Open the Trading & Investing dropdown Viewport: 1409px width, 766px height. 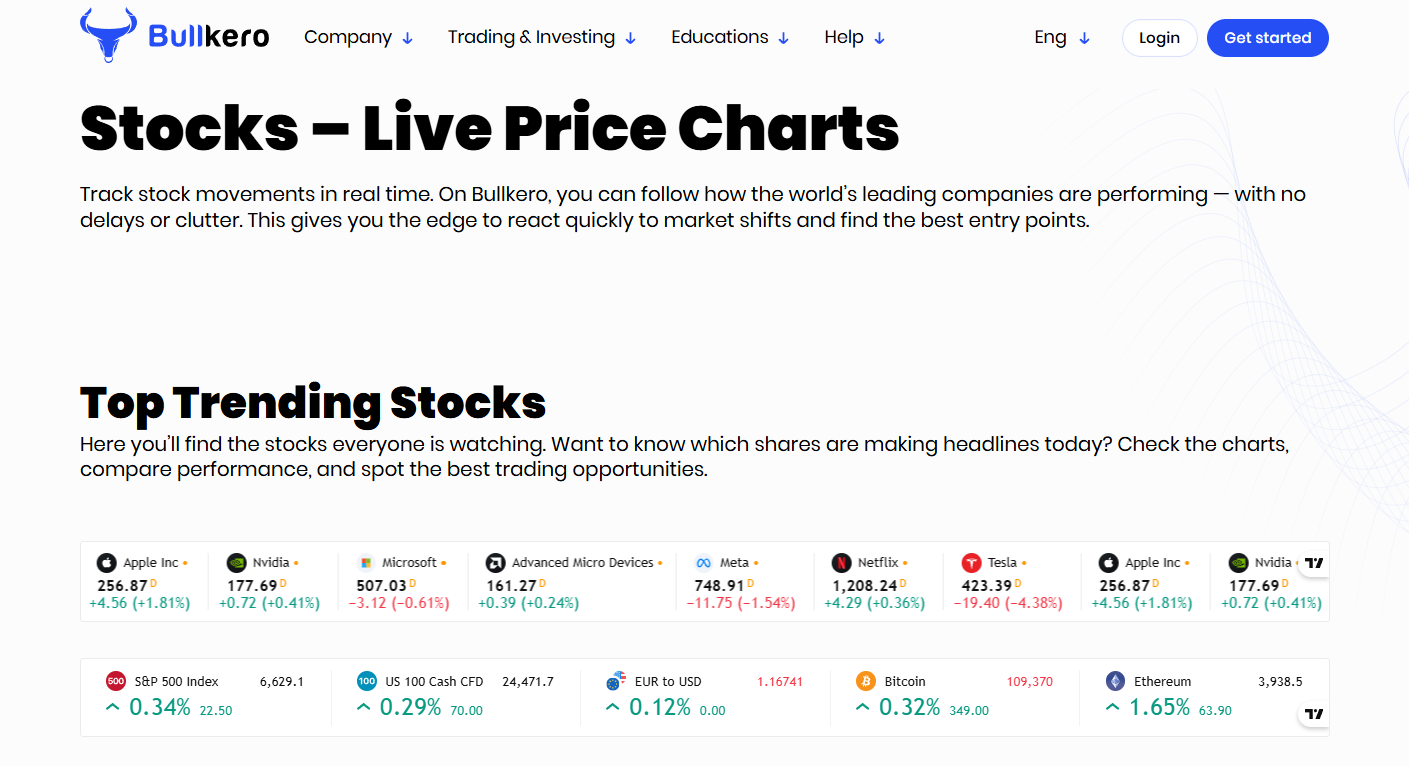pyautogui.click(x=542, y=38)
